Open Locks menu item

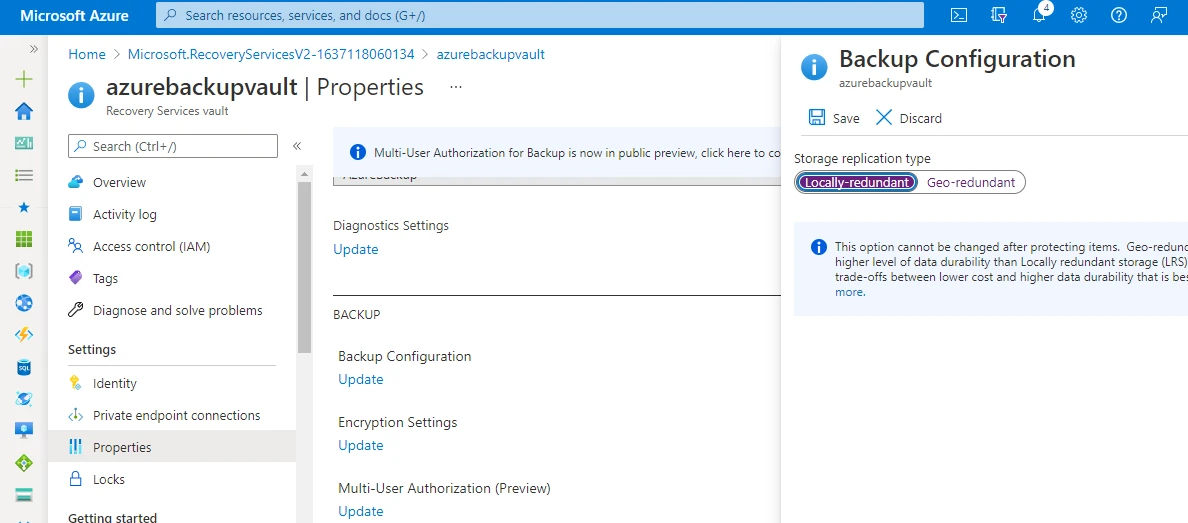(172, 479)
